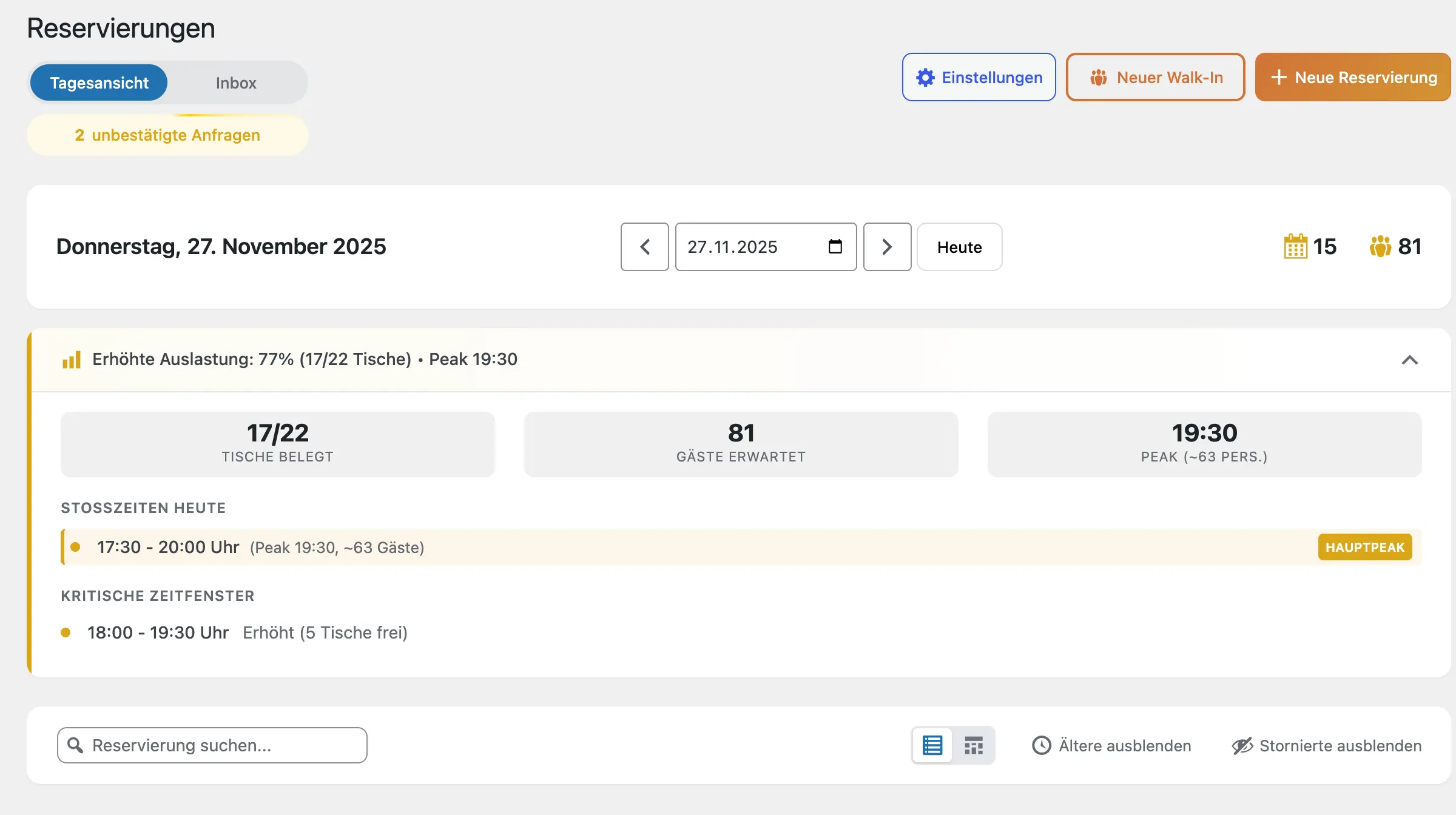This screenshot has width=1456, height=815.
Task: Open the calendar picker icon in date field
Action: tap(835, 247)
